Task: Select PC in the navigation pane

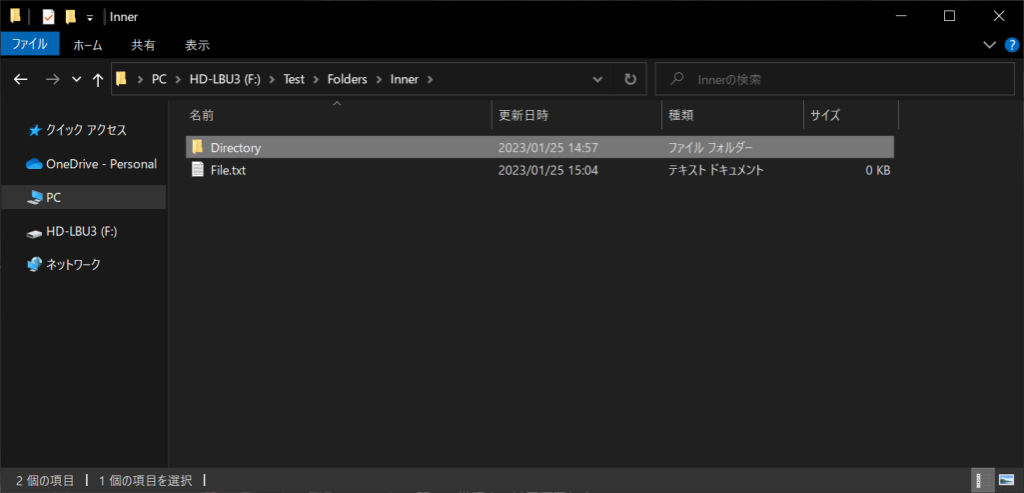Action: tap(54, 197)
